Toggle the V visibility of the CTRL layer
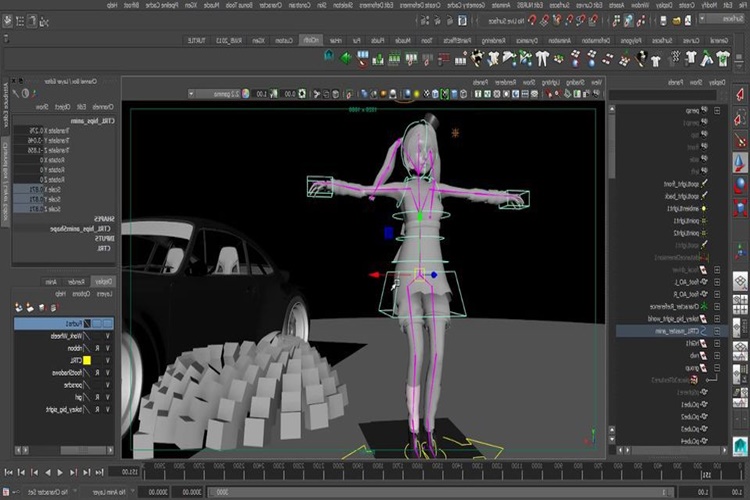 click(108, 360)
